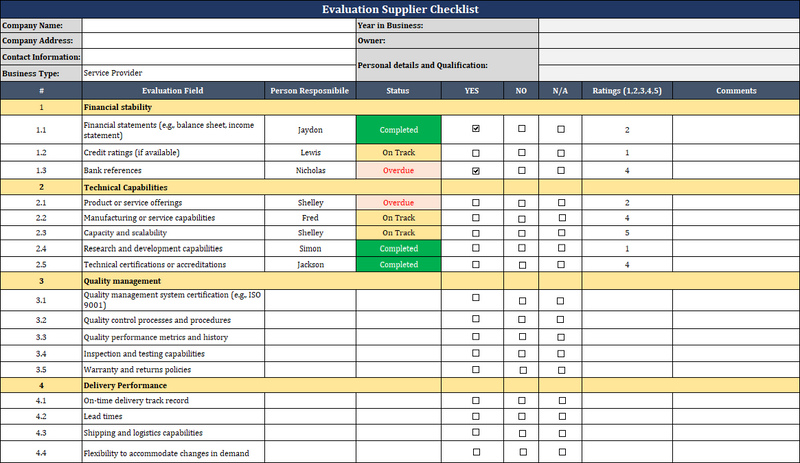Select the Technical Capabilities section row

point(400,187)
